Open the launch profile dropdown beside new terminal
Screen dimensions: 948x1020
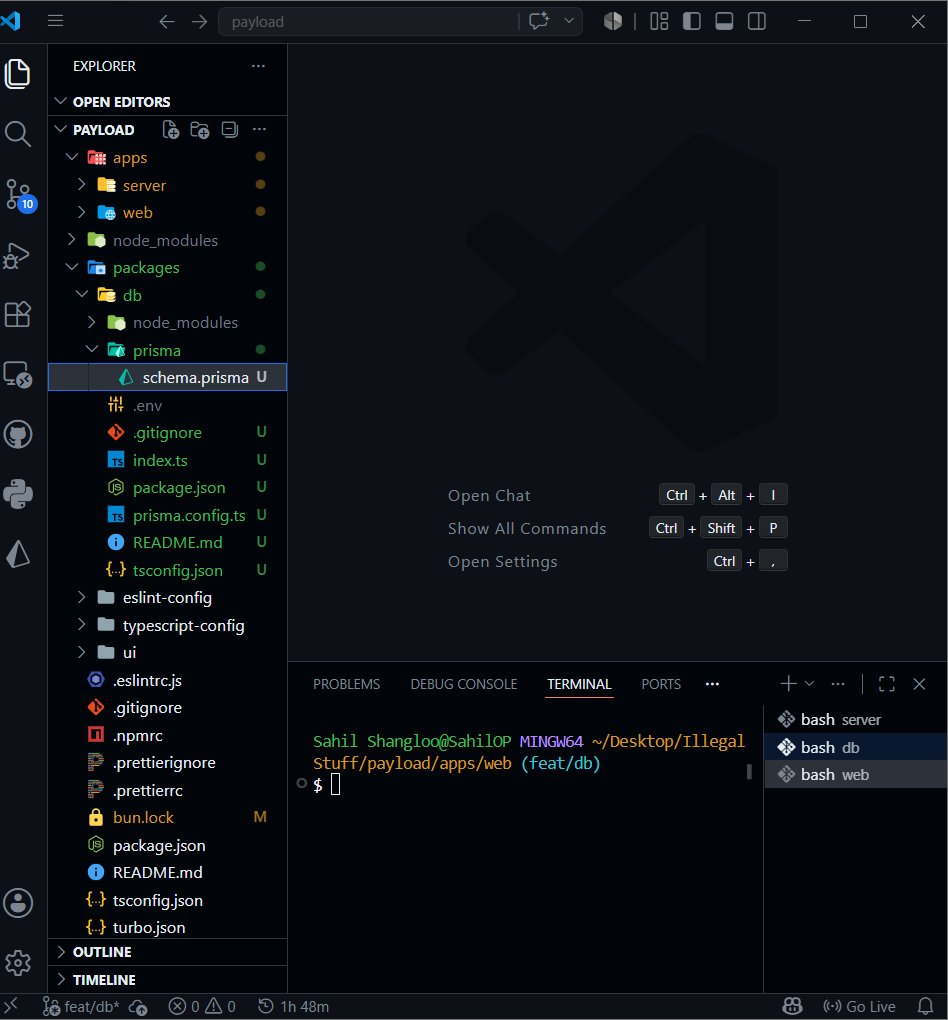[809, 684]
